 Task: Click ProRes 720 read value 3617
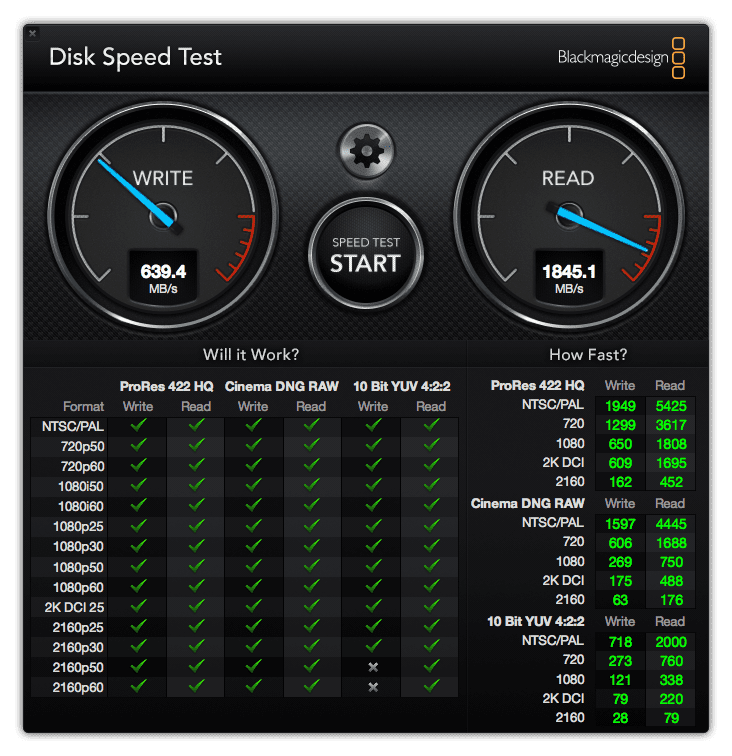(x=671, y=425)
